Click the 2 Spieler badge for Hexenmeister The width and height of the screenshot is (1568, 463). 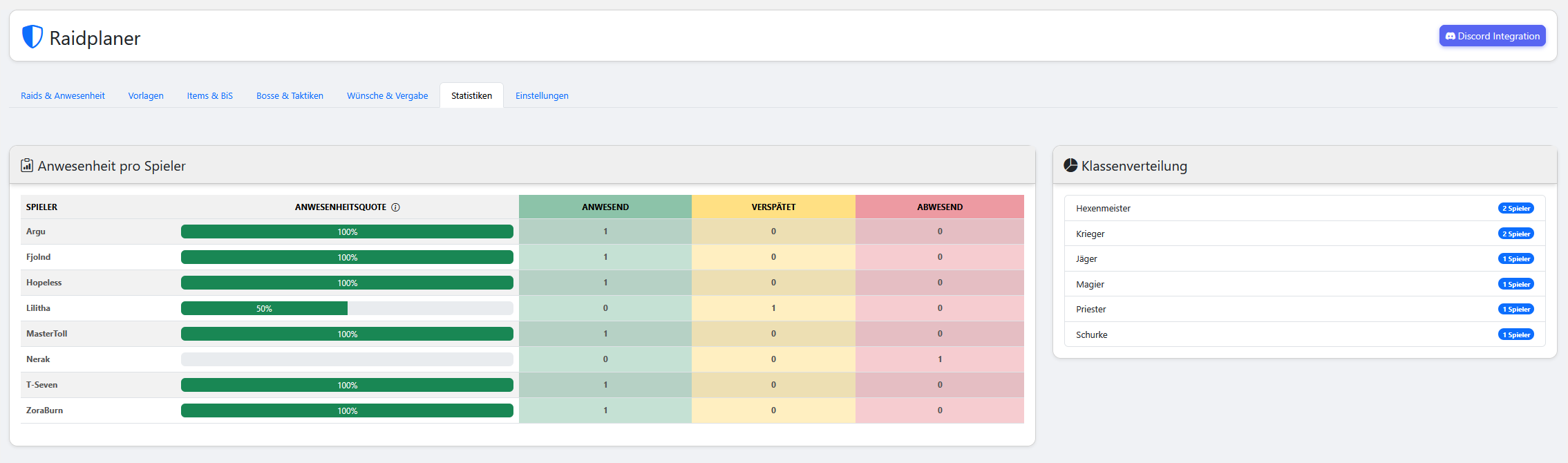click(1515, 208)
